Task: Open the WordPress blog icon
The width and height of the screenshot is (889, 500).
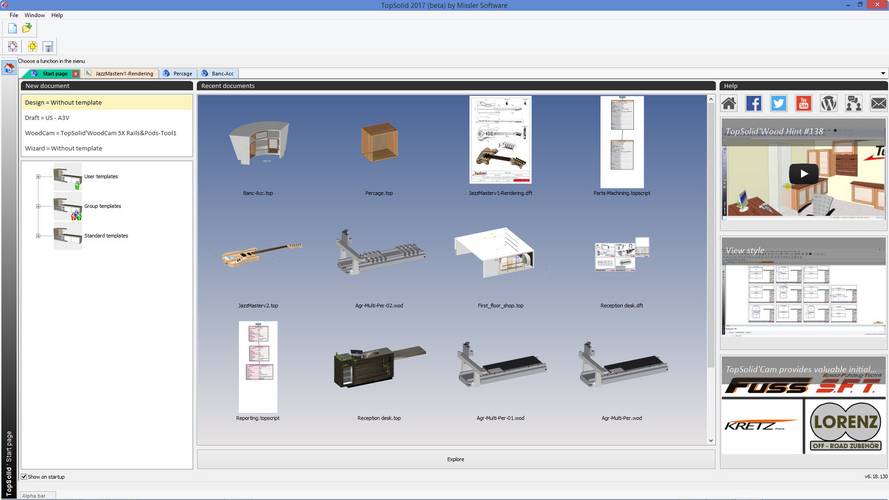Action: point(829,103)
